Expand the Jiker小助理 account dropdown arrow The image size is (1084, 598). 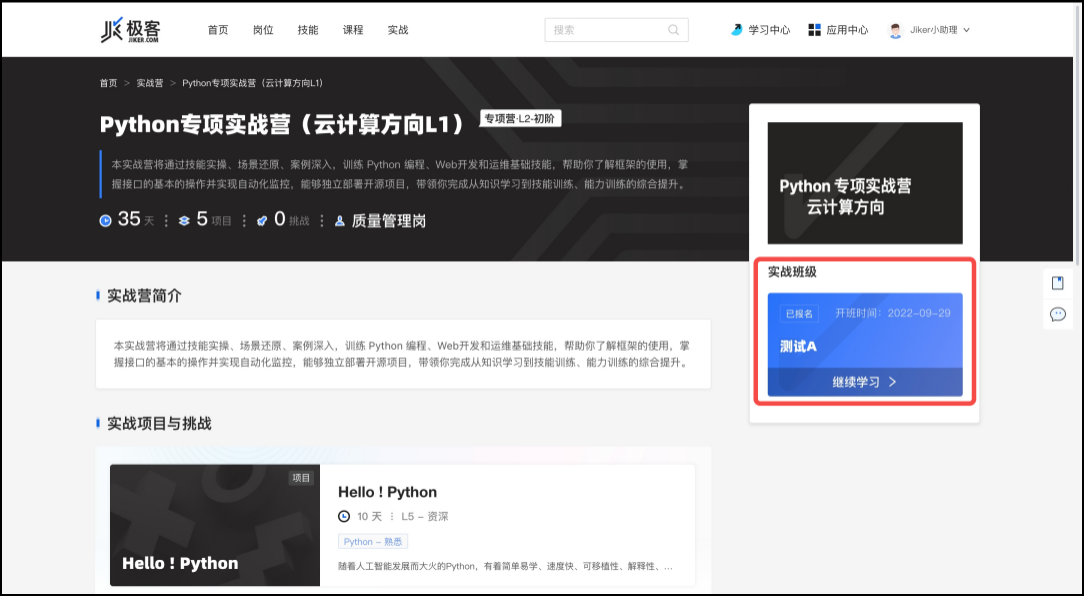(966, 30)
